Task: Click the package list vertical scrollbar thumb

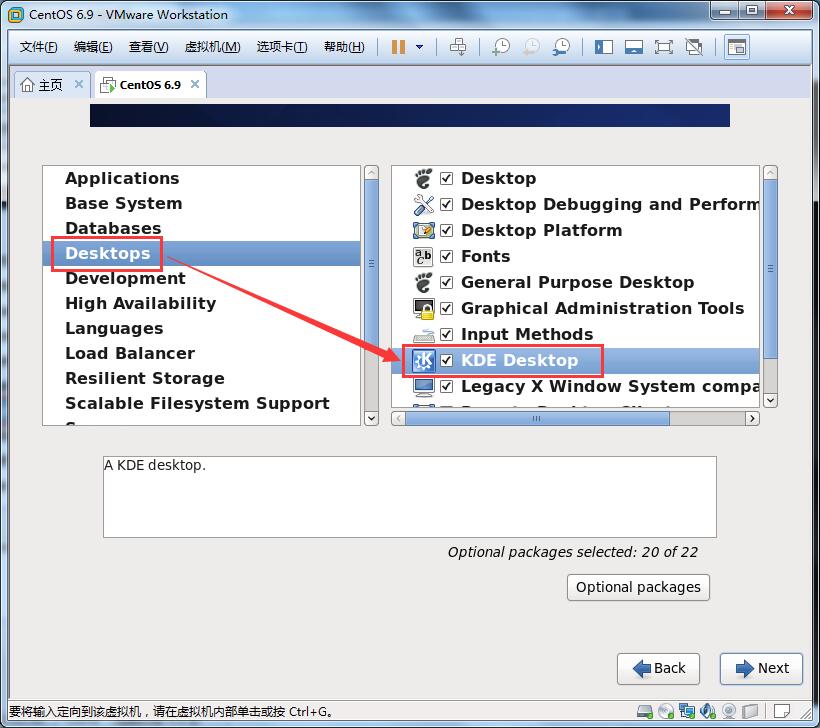Action: pos(770,269)
